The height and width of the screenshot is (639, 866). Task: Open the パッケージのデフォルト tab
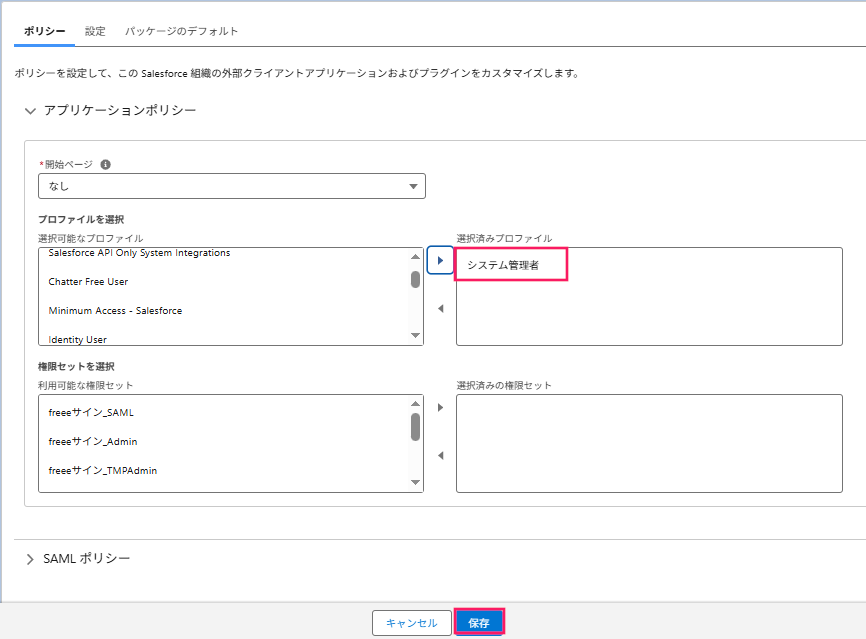(x=181, y=31)
